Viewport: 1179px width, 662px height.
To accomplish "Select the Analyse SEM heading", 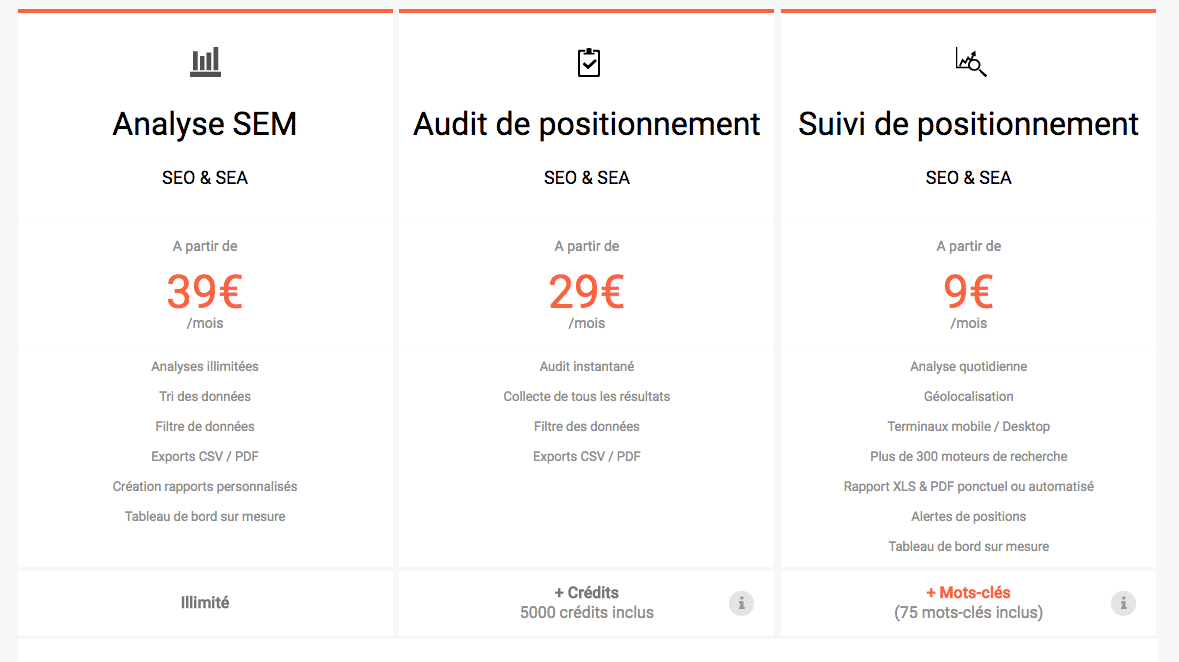I will tap(205, 124).
